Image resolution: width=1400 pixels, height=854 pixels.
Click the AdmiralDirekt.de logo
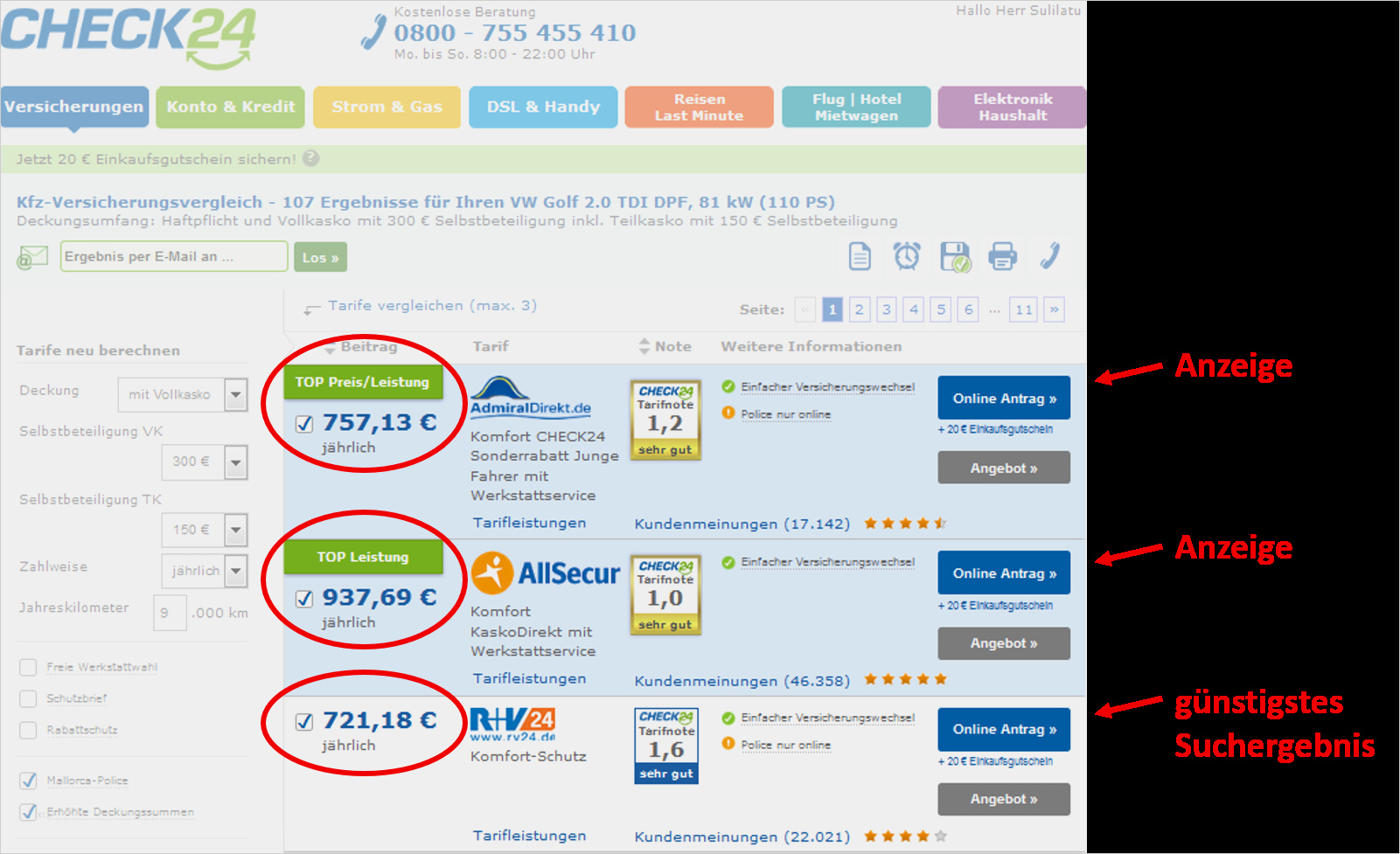click(530, 397)
